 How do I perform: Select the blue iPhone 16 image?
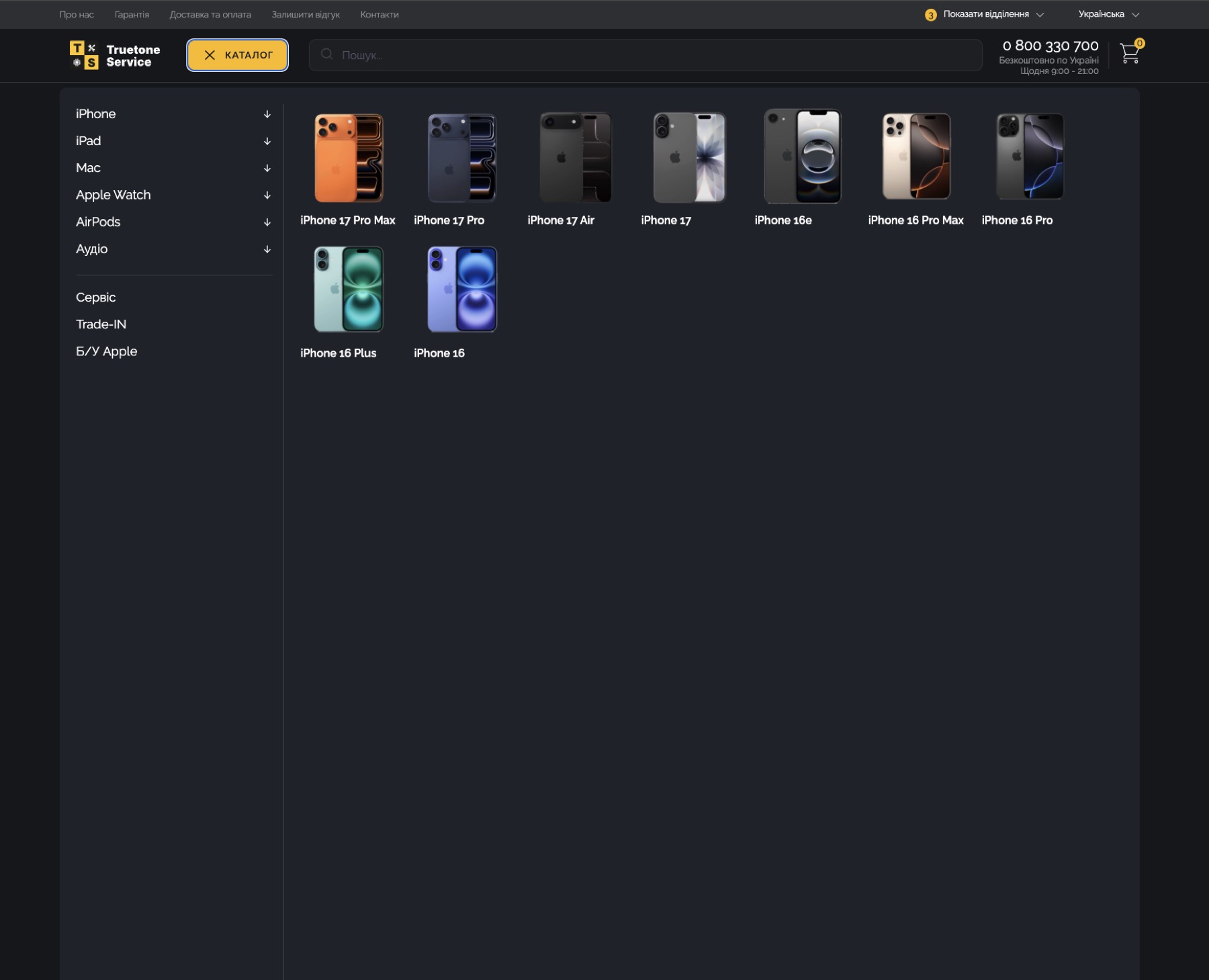[x=462, y=289]
